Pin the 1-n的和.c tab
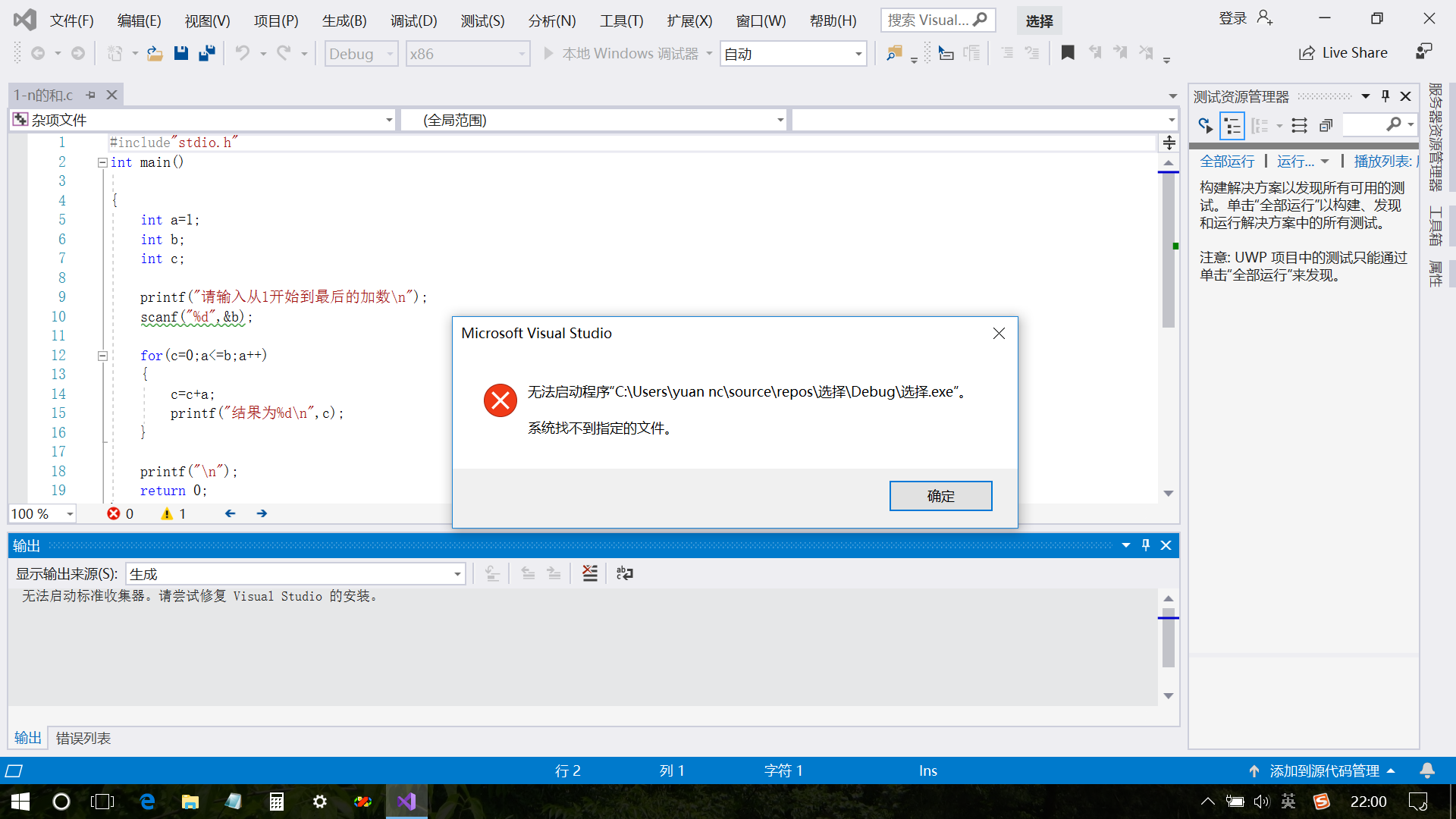Image resolution: width=1456 pixels, height=819 pixels. [x=91, y=95]
